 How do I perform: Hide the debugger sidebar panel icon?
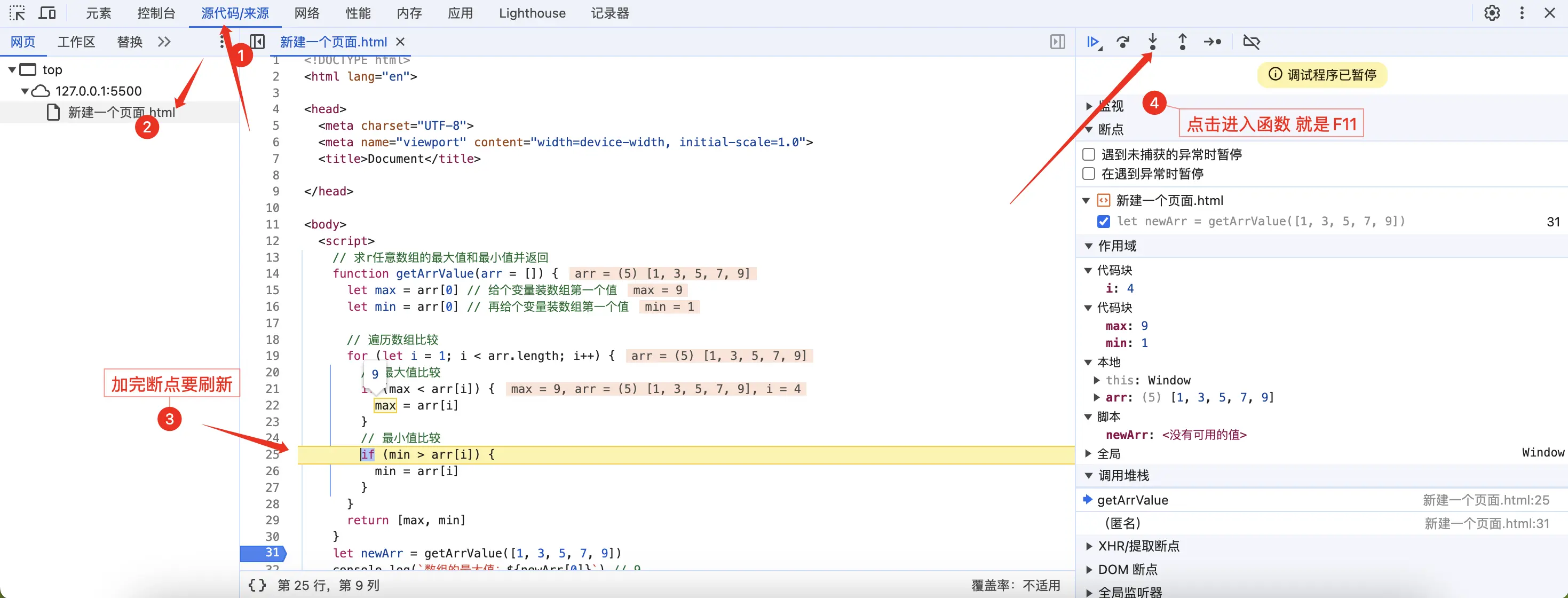point(1057,42)
